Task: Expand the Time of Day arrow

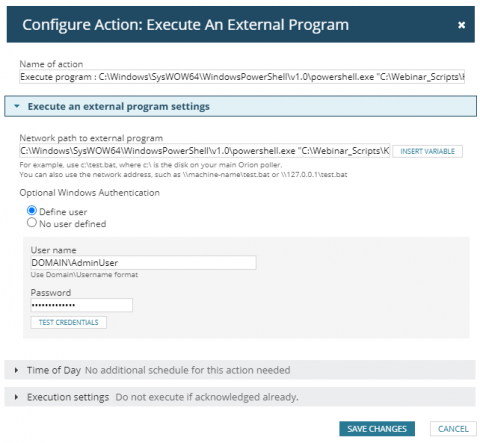Action: tap(16, 370)
